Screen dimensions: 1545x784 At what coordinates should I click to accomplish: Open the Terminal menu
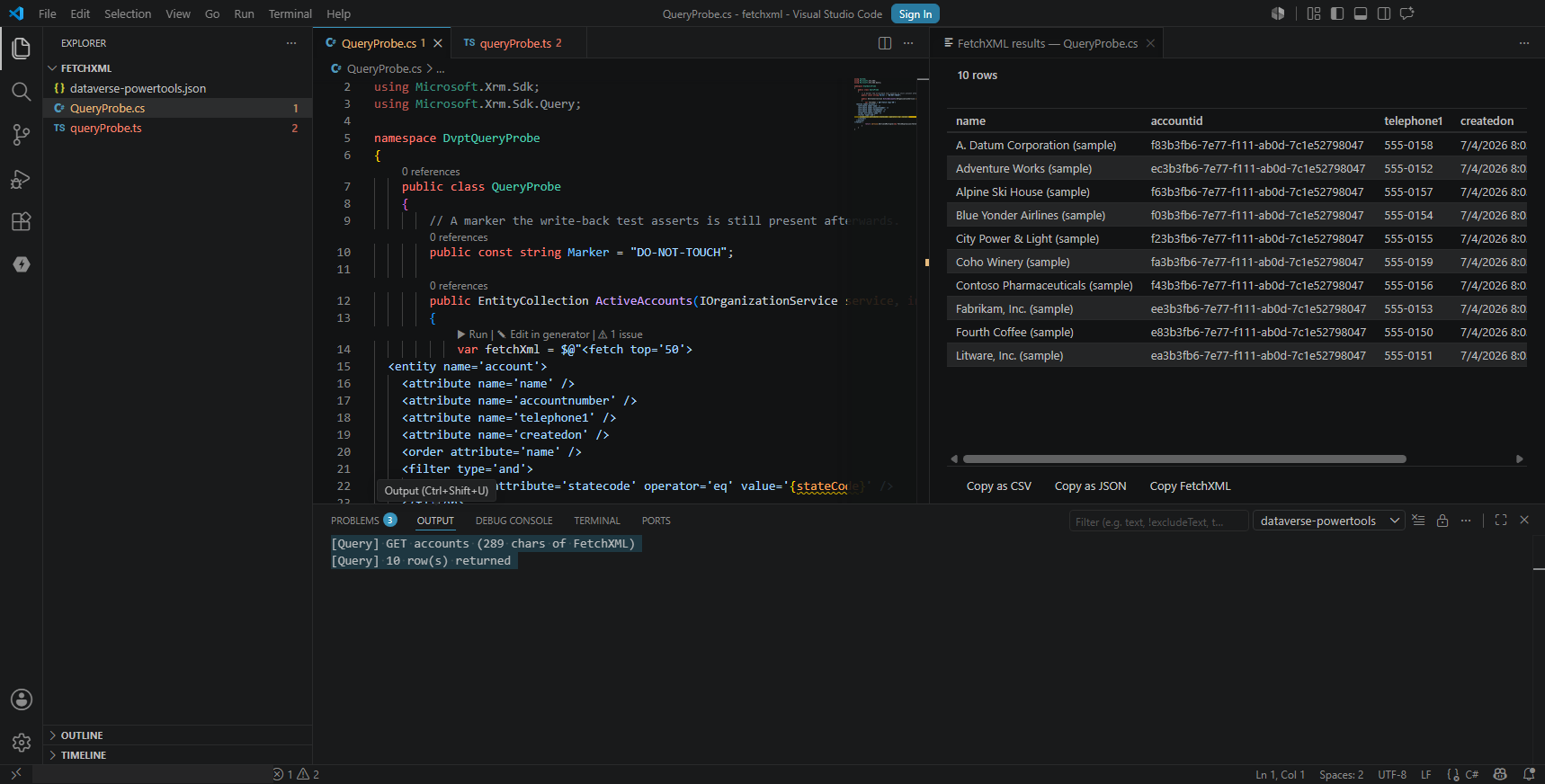click(290, 13)
